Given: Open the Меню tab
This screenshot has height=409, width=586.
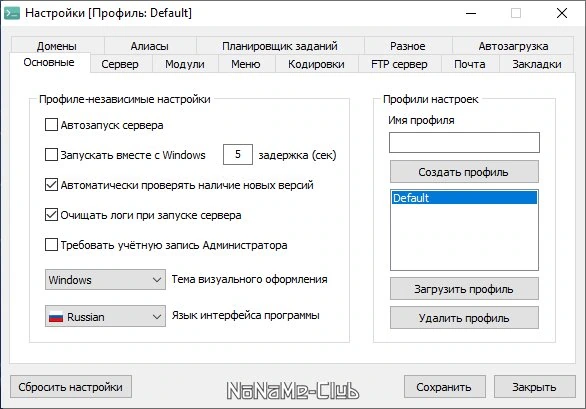Looking at the screenshot, I should [246, 64].
